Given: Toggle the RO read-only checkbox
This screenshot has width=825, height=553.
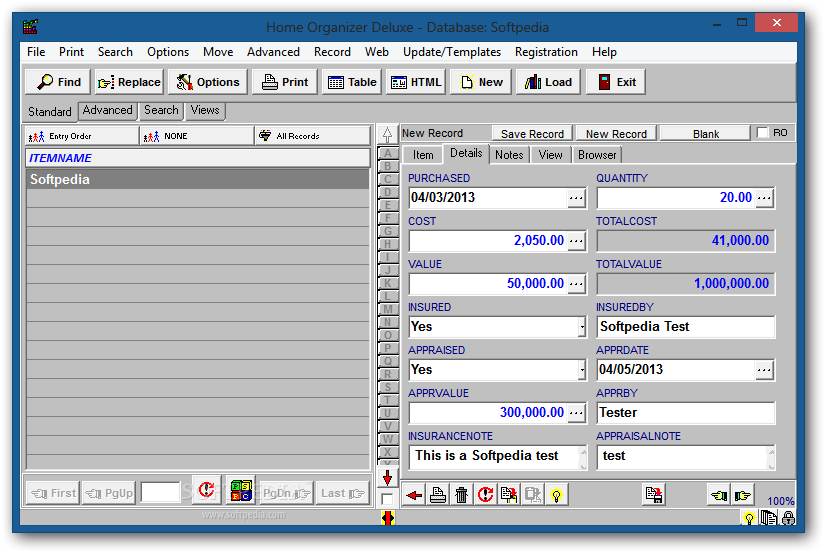Looking at the screenshot, I should (x=762, y=133).
